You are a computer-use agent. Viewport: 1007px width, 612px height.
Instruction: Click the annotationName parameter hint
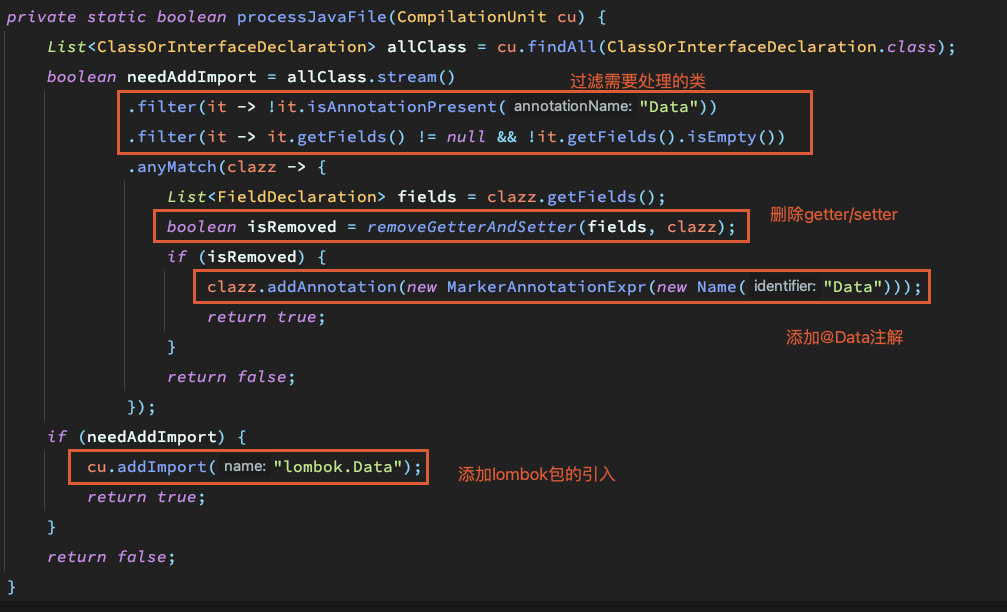572,107
